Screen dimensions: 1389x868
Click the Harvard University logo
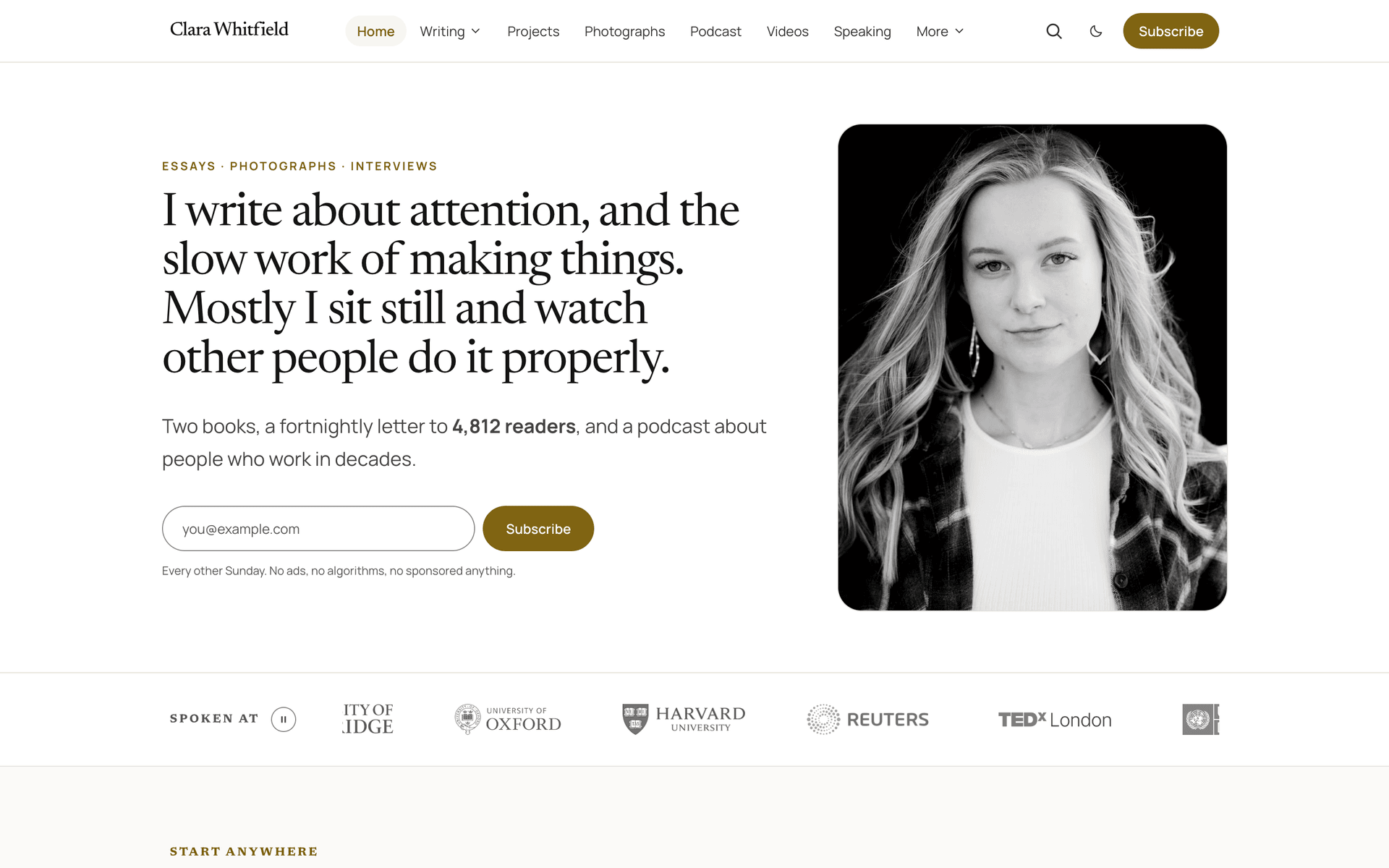tap(684, 719)
